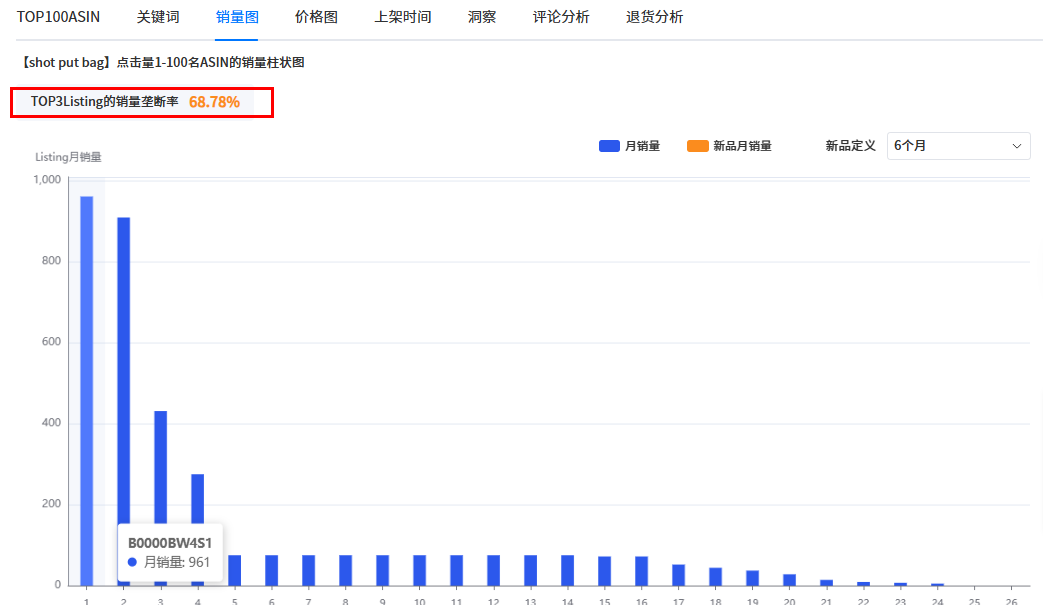
Task: Open the 上架时间 tab
Action: point(402,17)
